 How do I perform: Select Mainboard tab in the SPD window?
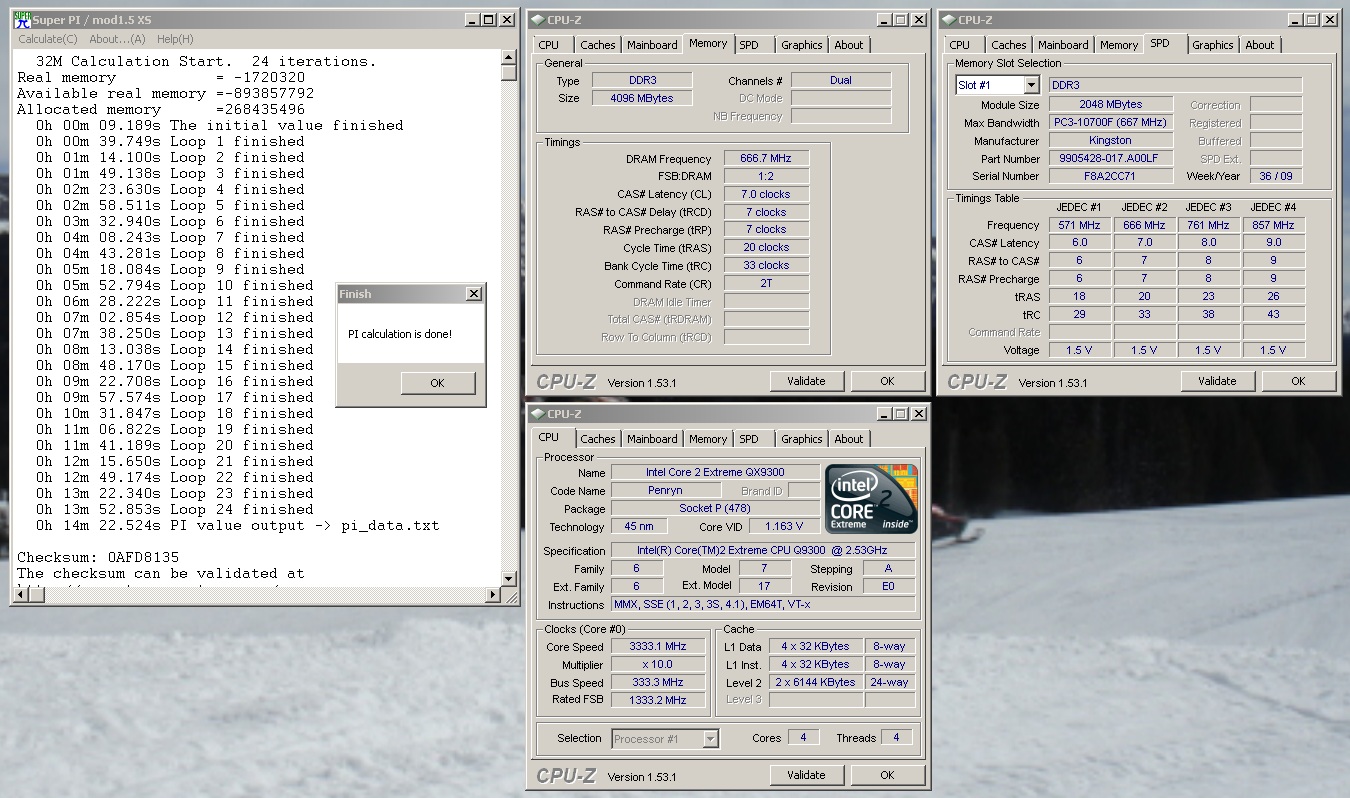pyautogui.click(x=1063, y=45)
